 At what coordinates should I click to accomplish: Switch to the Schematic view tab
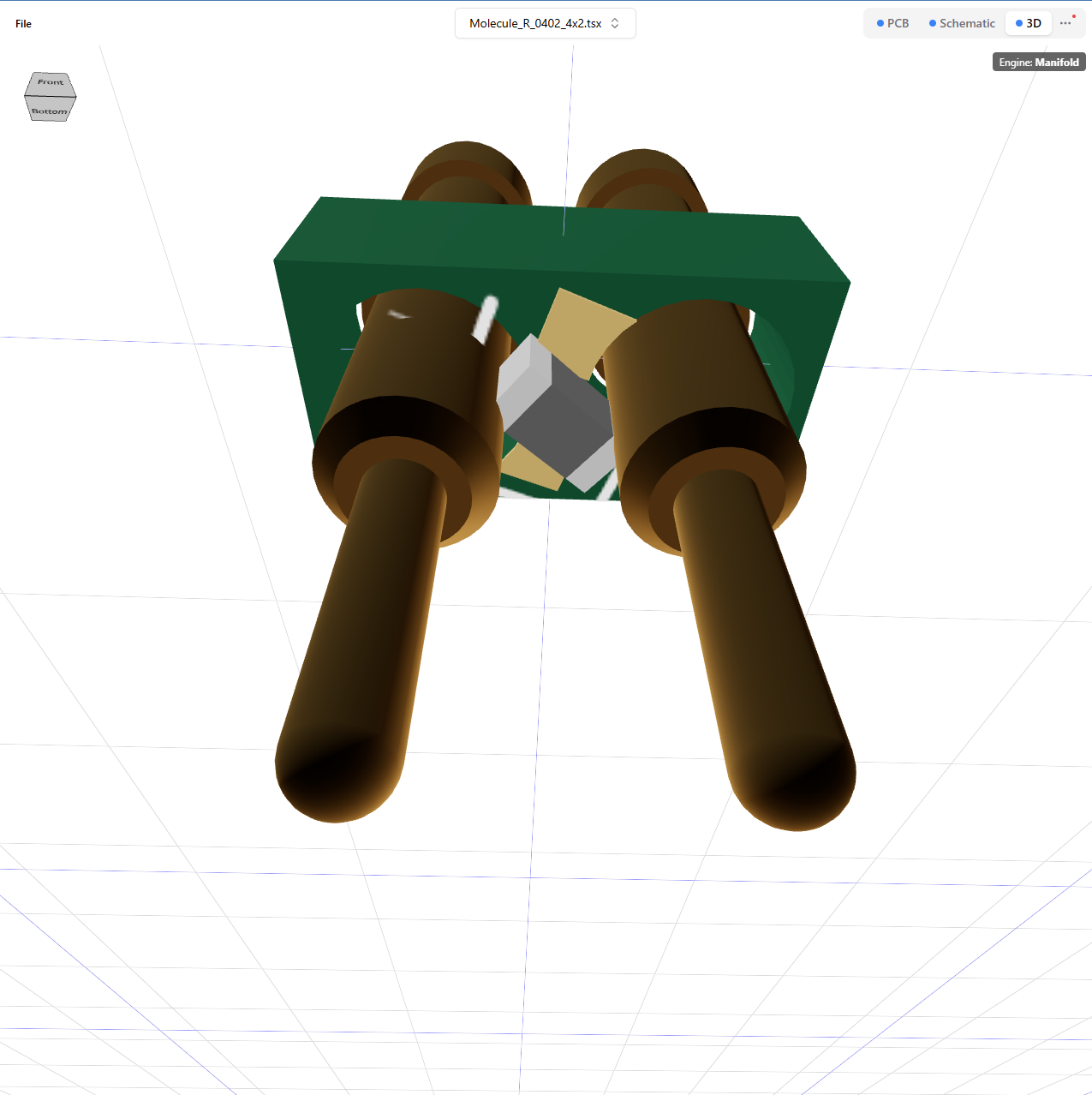coord(962,23)
